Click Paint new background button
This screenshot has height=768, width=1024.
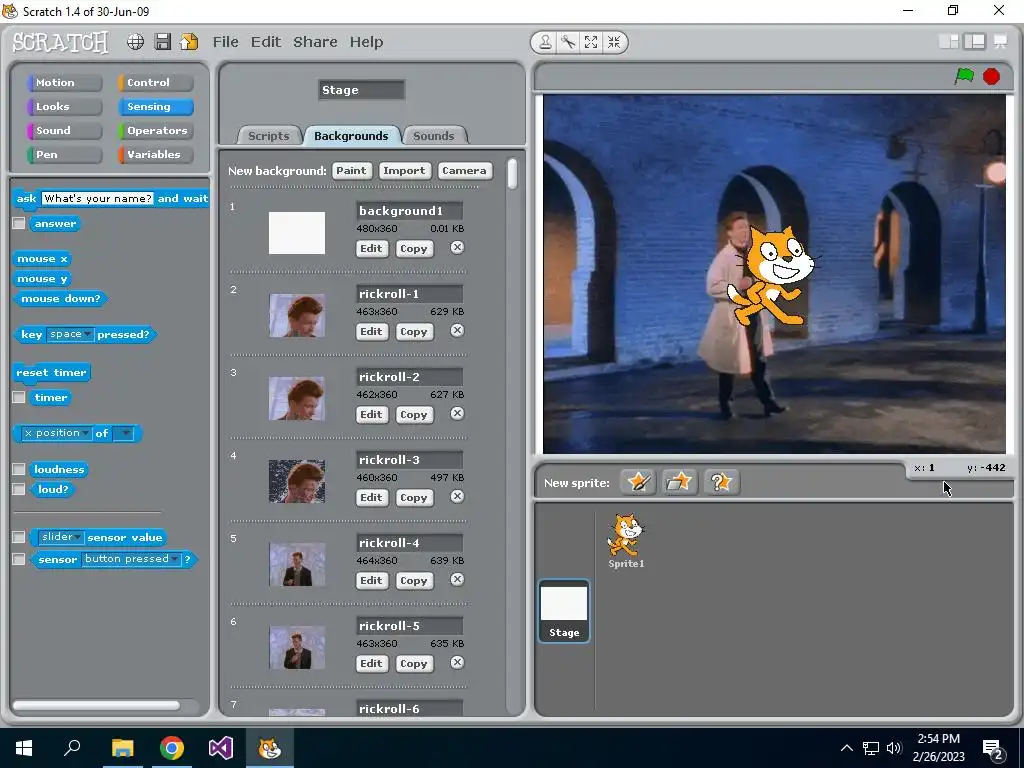coord(351,170)
